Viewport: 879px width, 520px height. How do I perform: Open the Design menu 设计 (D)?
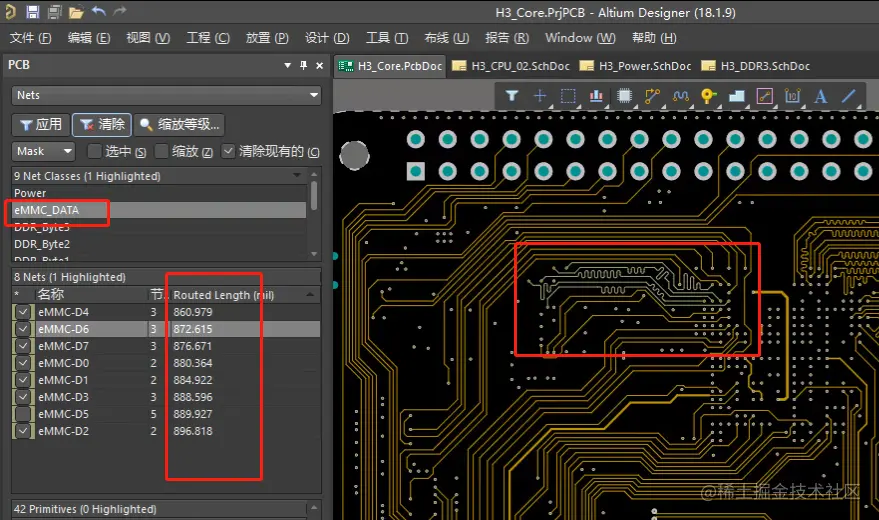tap(327, 38)
